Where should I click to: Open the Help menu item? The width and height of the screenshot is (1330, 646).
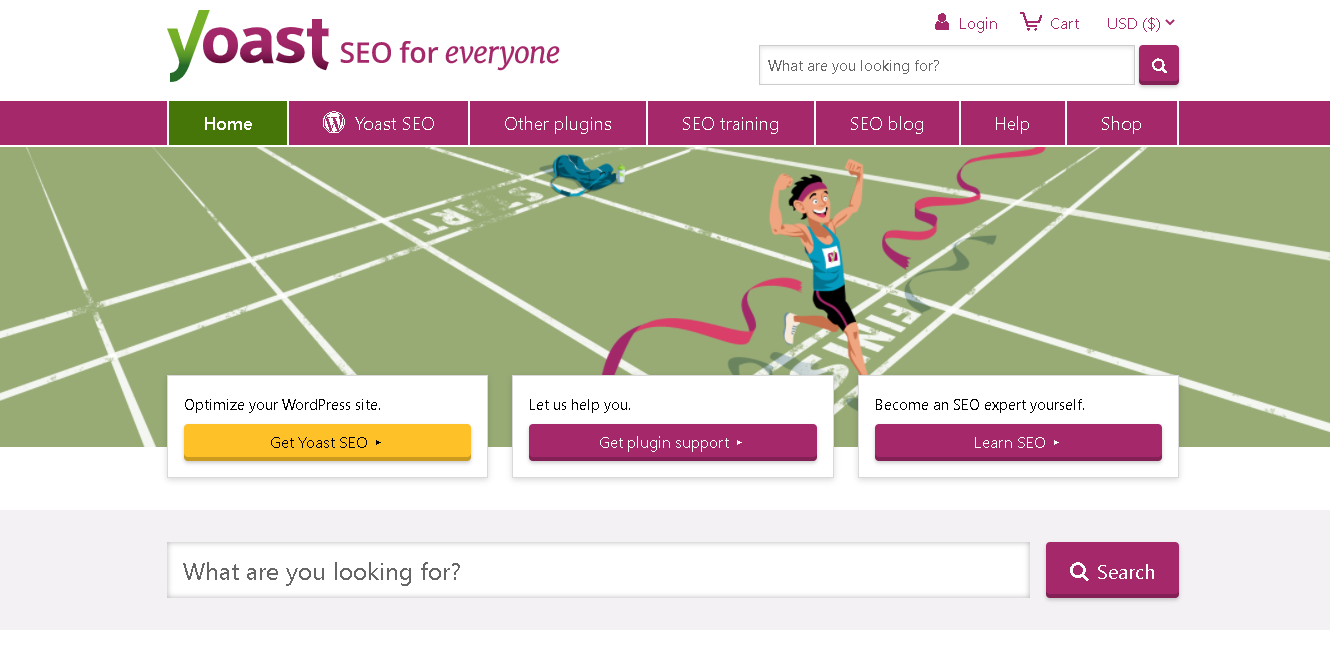point(1012,123)
